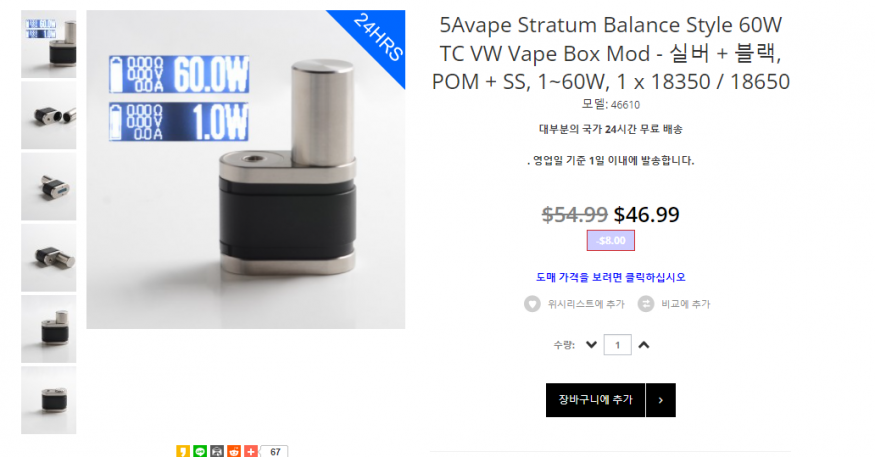875x457 pixels.
Task: Share product via gray email icon
Action: coord(217,451)
